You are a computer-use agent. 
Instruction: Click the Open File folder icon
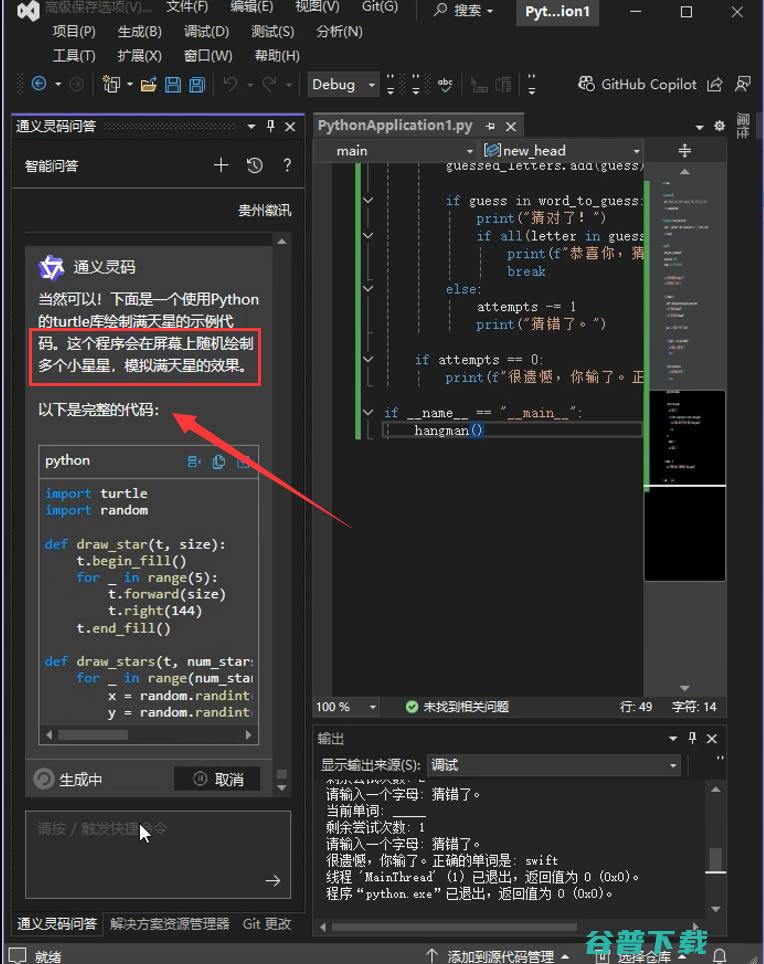pos(148,84)
